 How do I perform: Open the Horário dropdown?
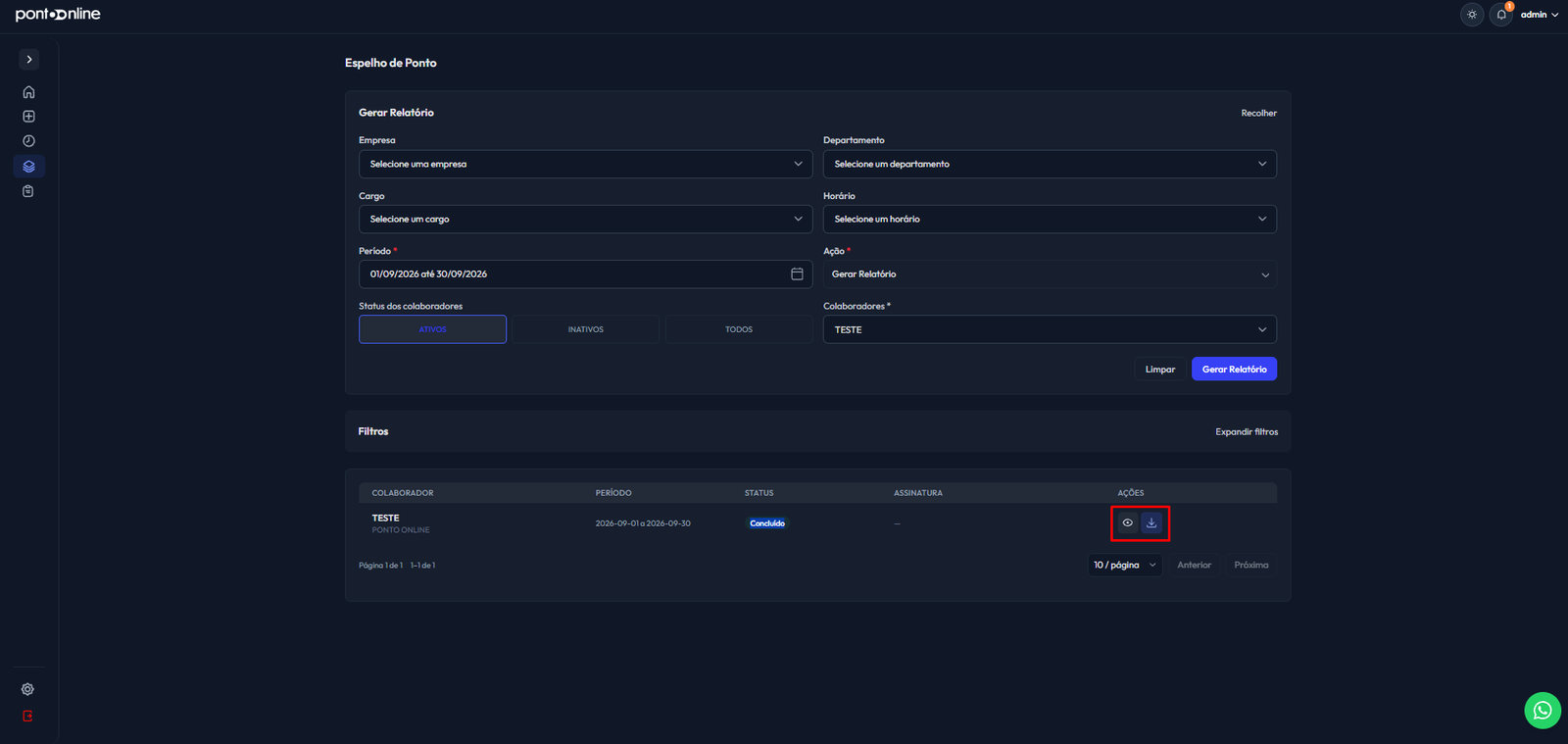pos(1050,219)
